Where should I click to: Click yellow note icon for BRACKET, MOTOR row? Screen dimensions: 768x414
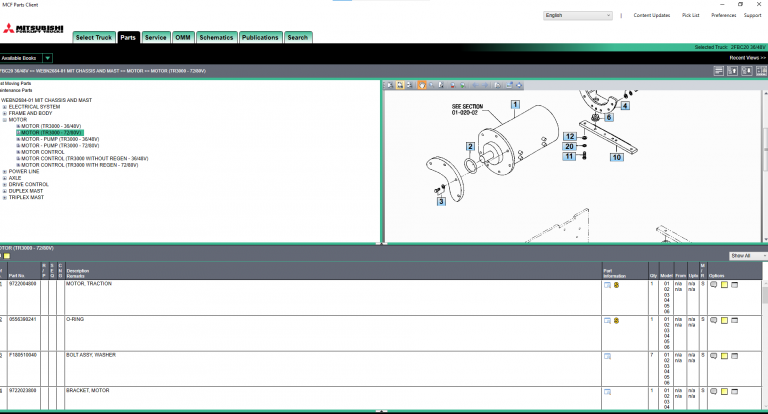point(724,392)
